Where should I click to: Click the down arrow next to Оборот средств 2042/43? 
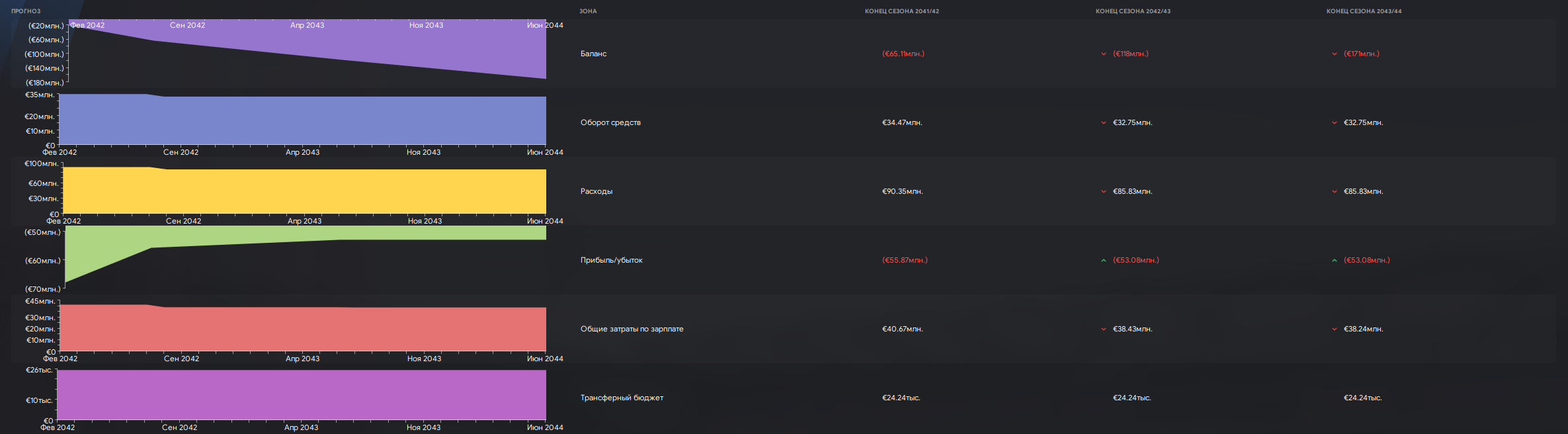tap(1103, 123)
